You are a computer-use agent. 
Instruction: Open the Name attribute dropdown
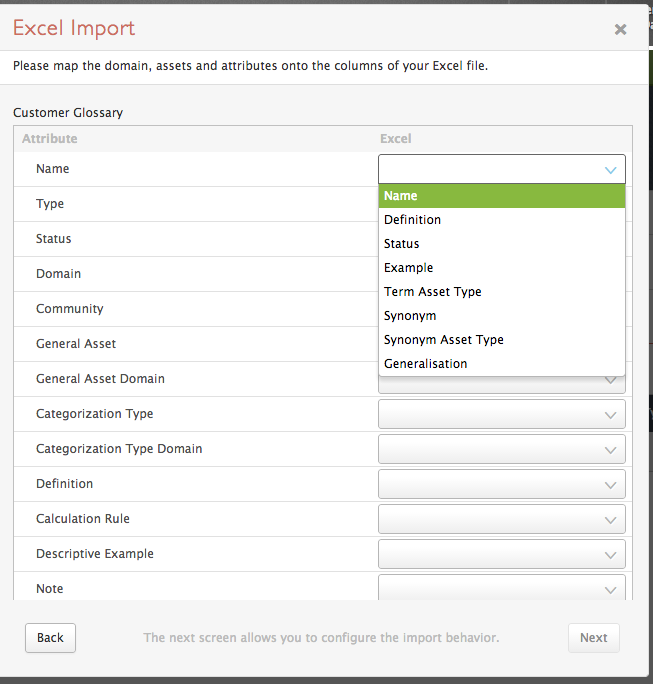502,169
